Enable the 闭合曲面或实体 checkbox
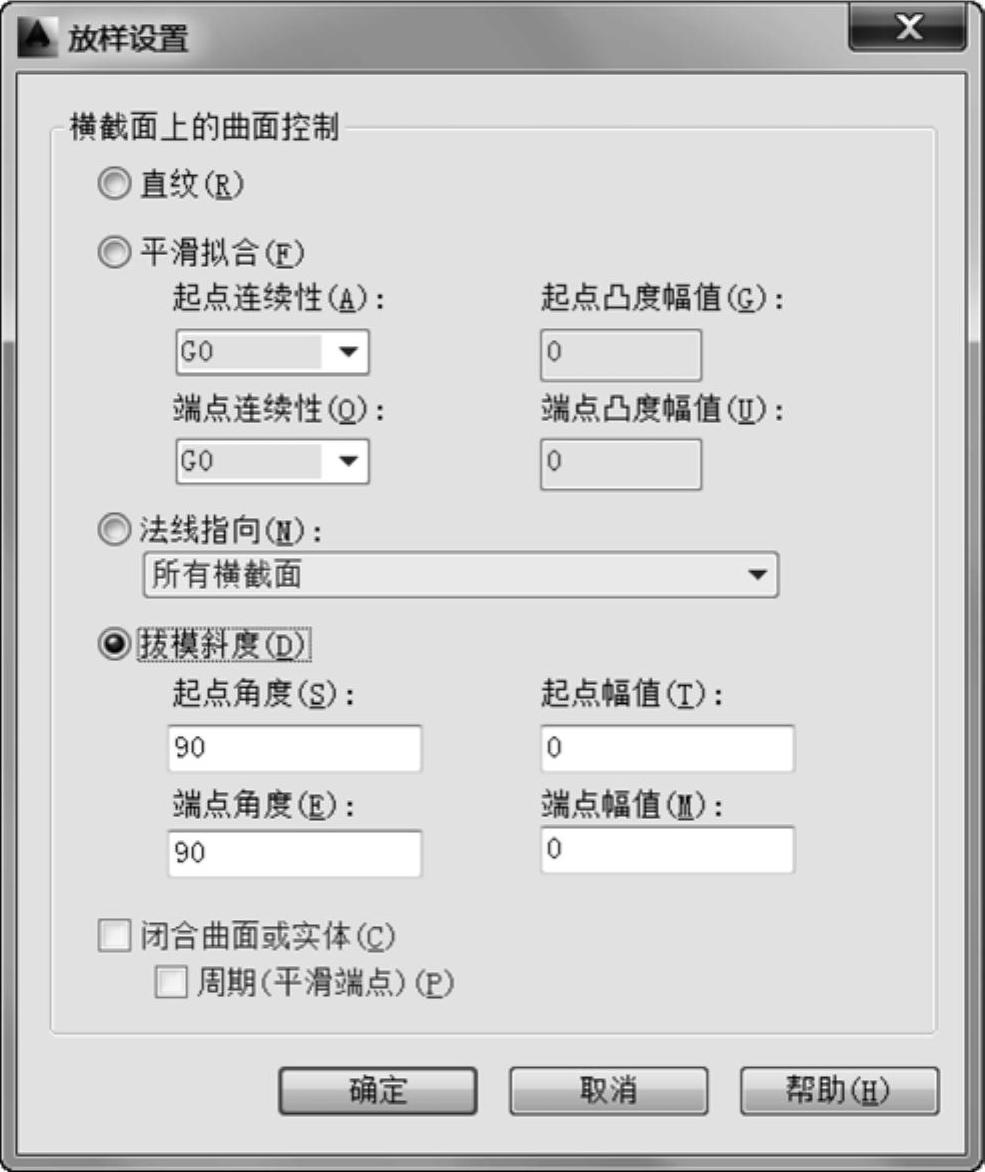Screen dimensions: 985x1172 pos(115,937)
